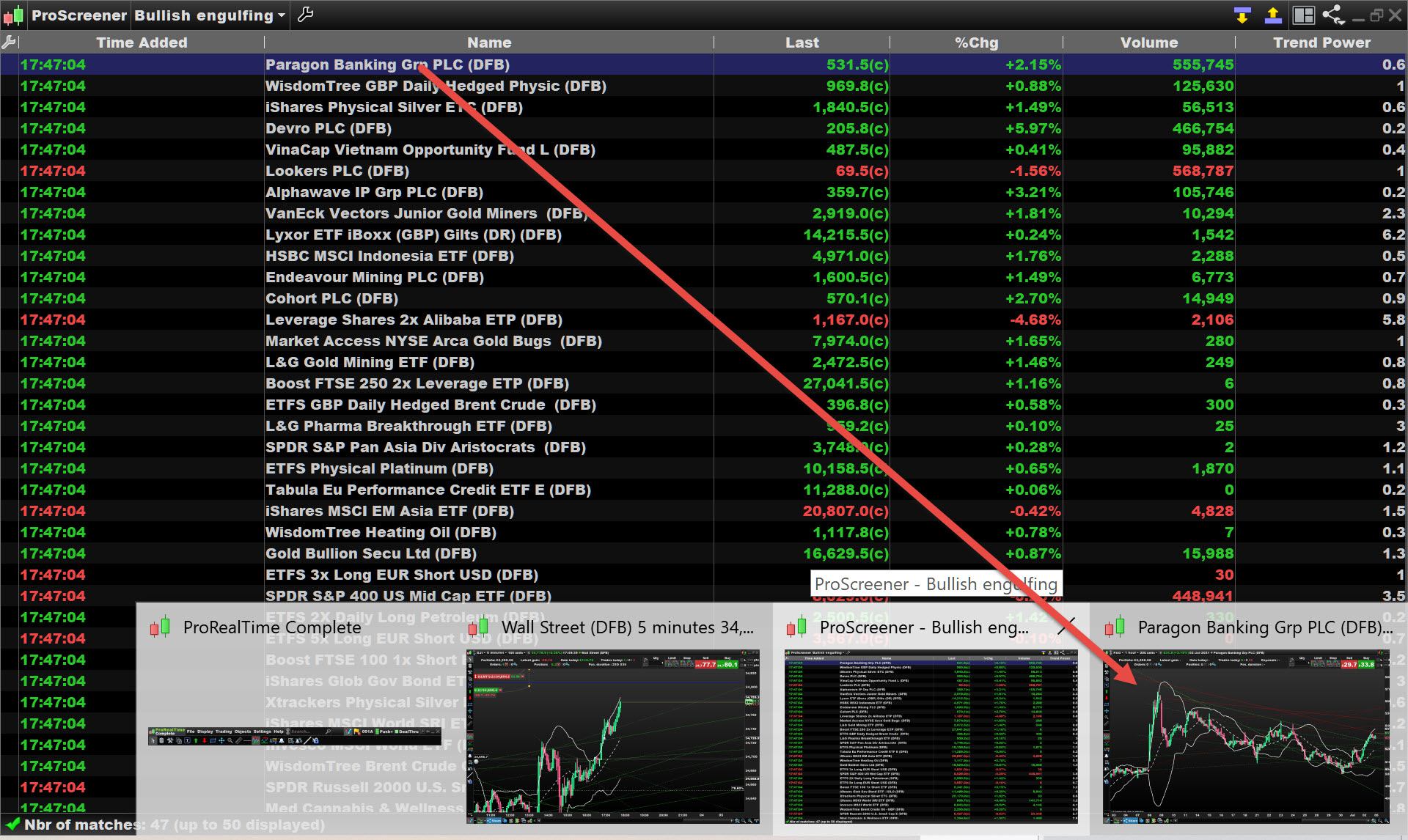Sort list by Trend Power header
Screen dimensions: 1408x840
1321,43
